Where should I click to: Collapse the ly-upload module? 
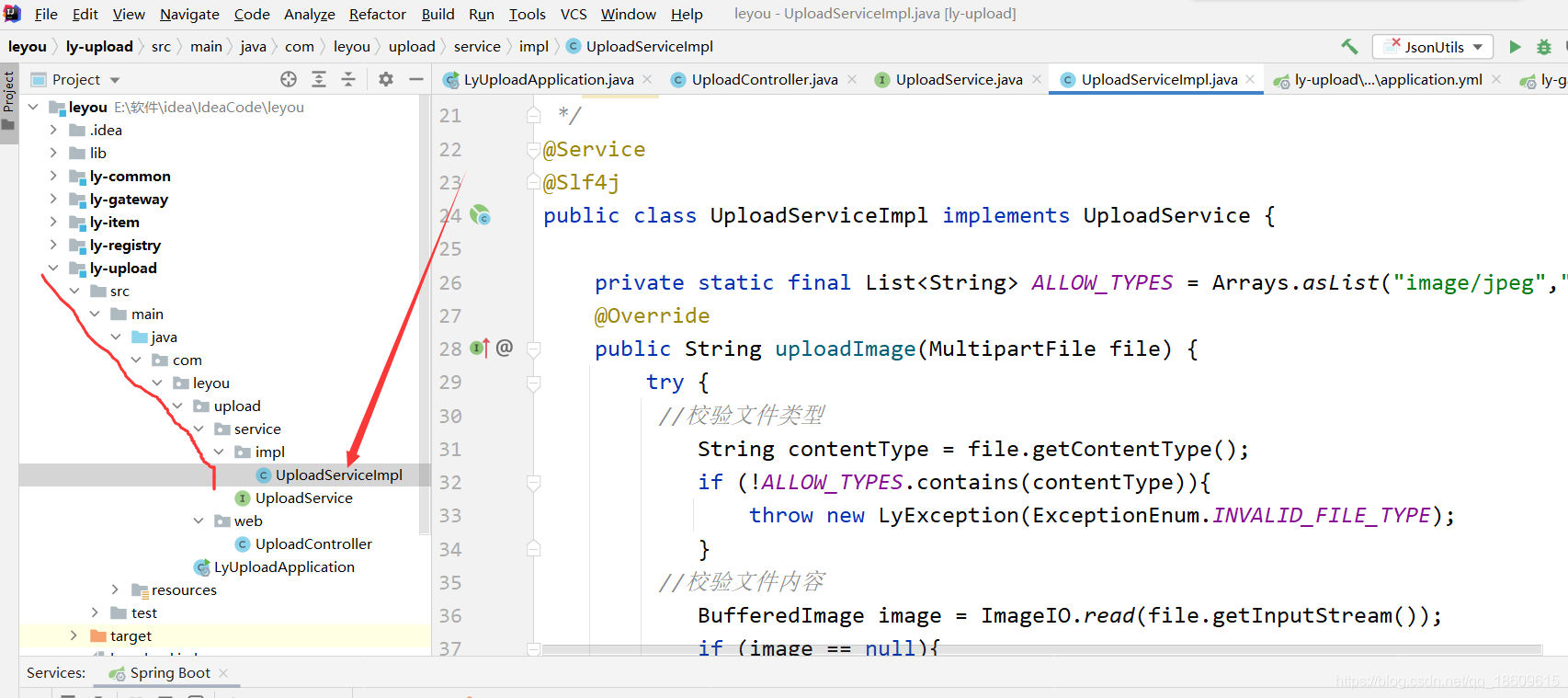(53, 268)
